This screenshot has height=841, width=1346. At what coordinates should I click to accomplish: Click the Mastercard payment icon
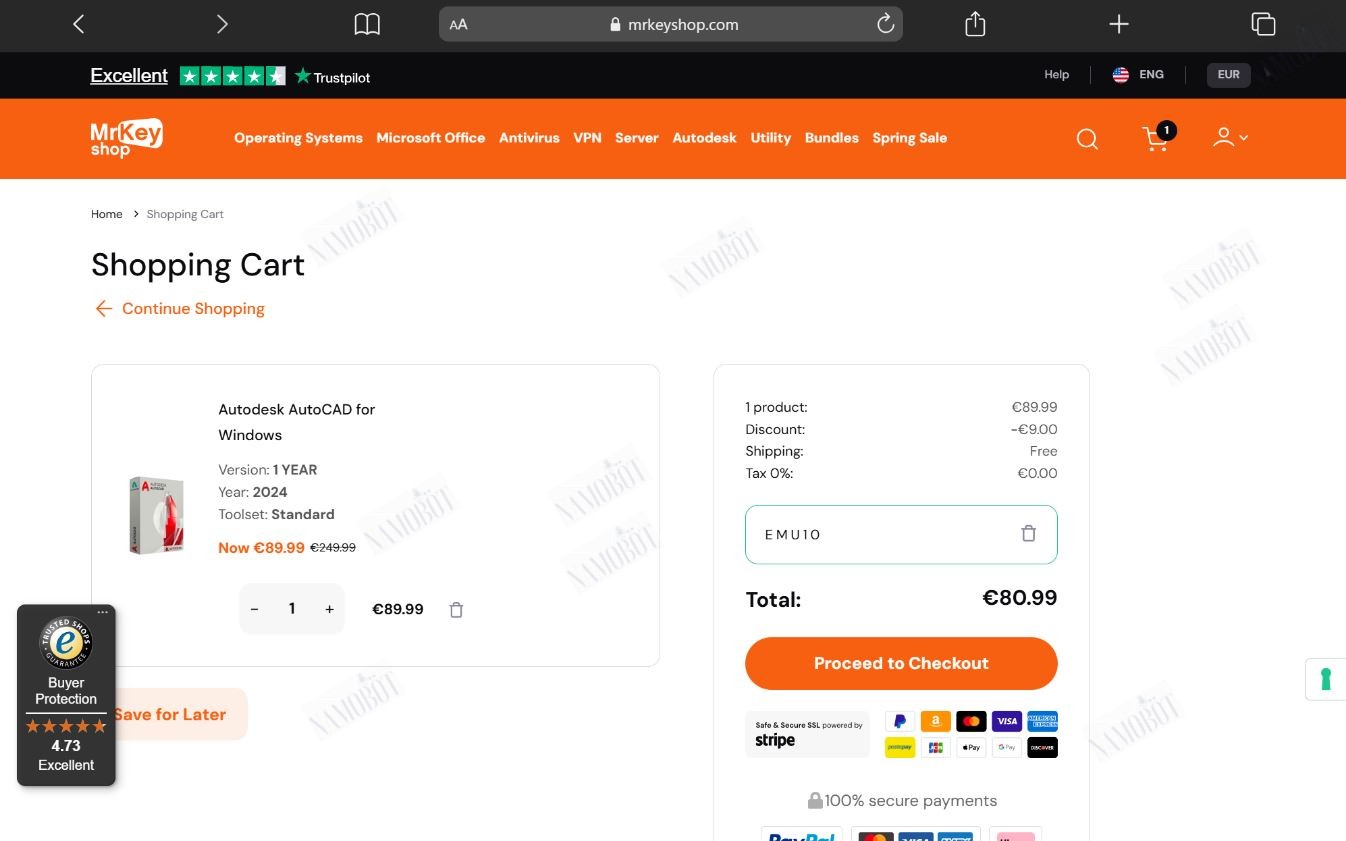point(971,721)
